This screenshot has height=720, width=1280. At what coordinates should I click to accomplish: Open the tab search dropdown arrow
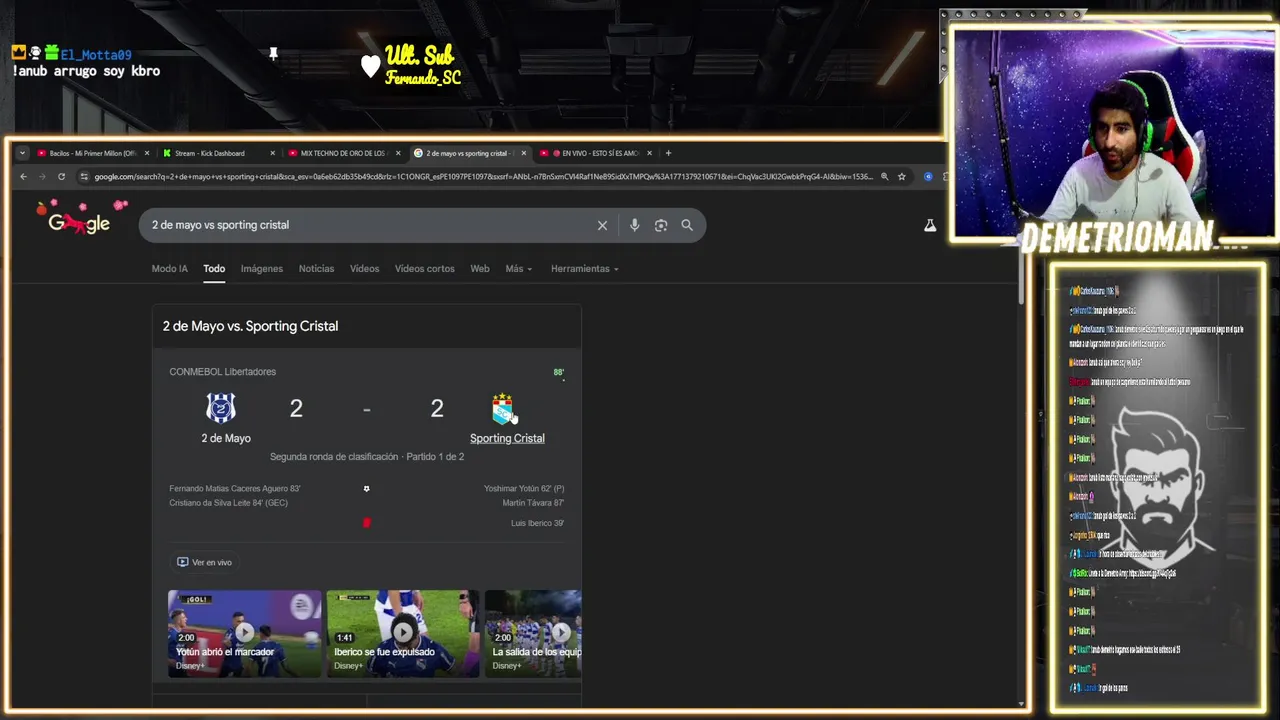(22, 153)
